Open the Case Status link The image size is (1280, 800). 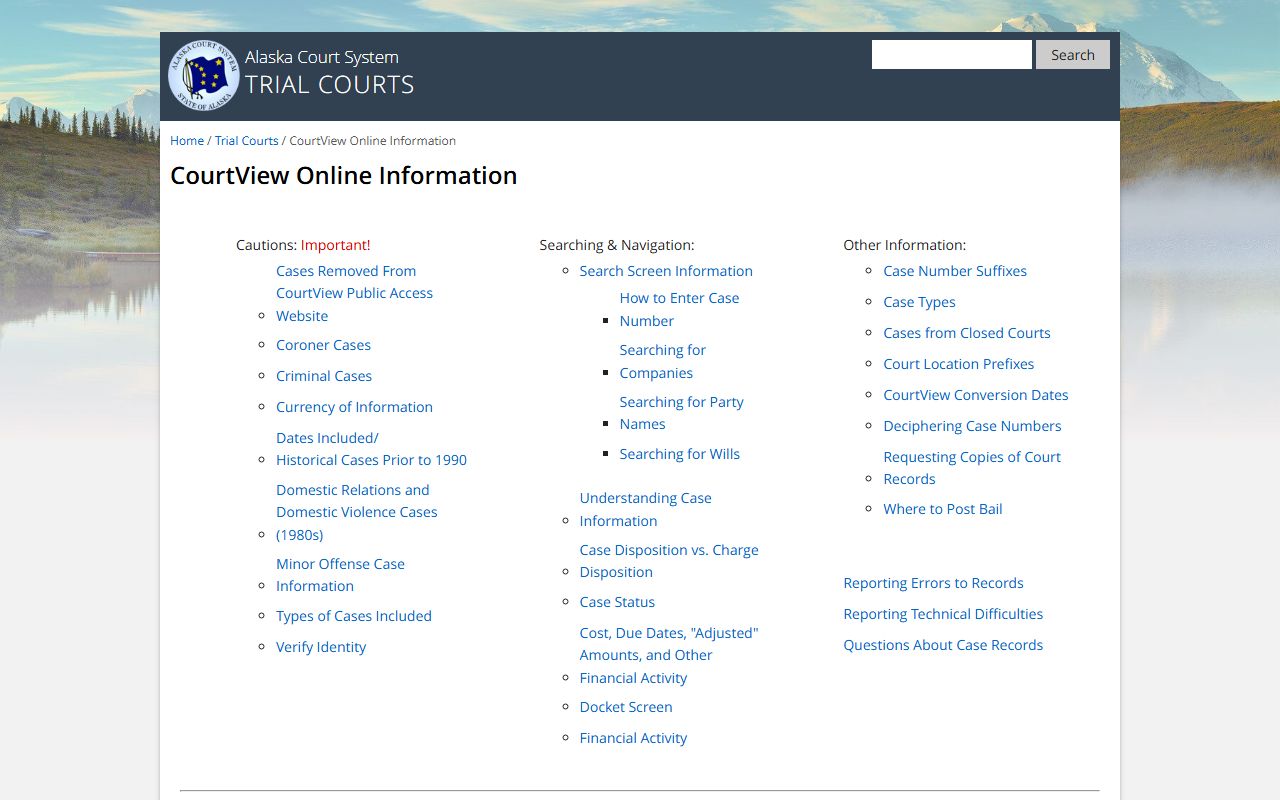617,602
